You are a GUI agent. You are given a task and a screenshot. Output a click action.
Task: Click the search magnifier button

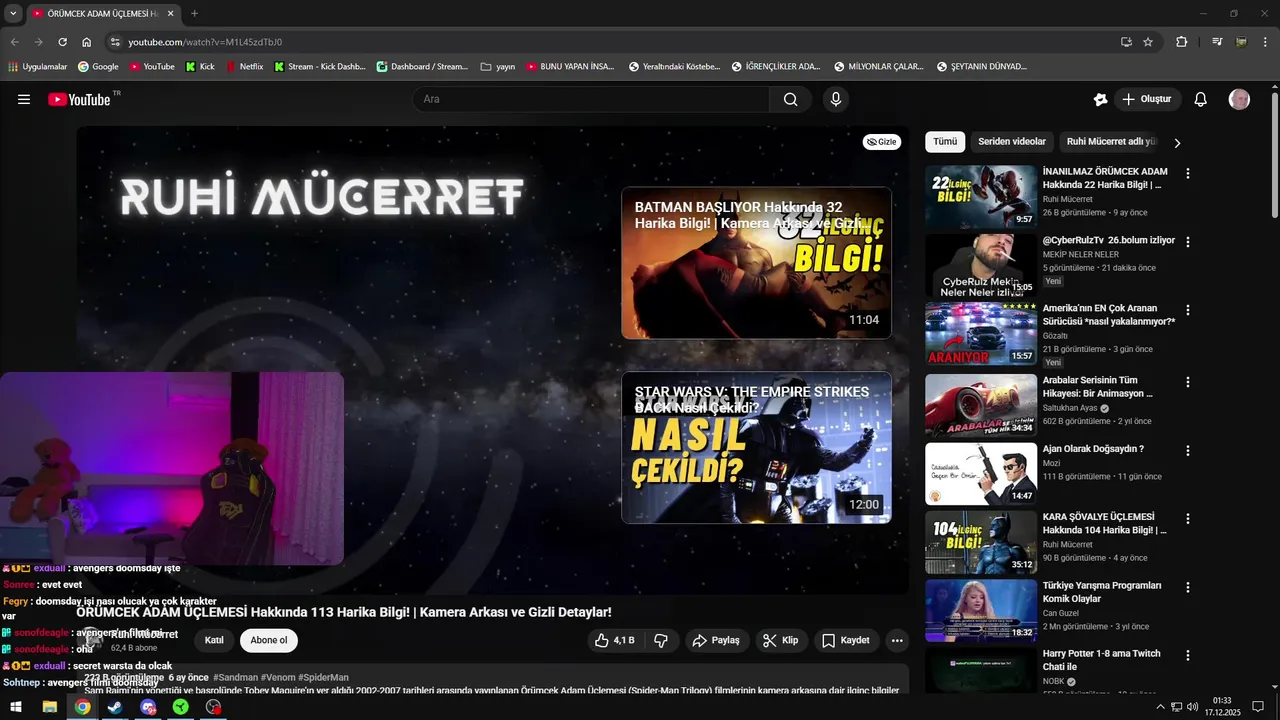click(x=790, y=99)
